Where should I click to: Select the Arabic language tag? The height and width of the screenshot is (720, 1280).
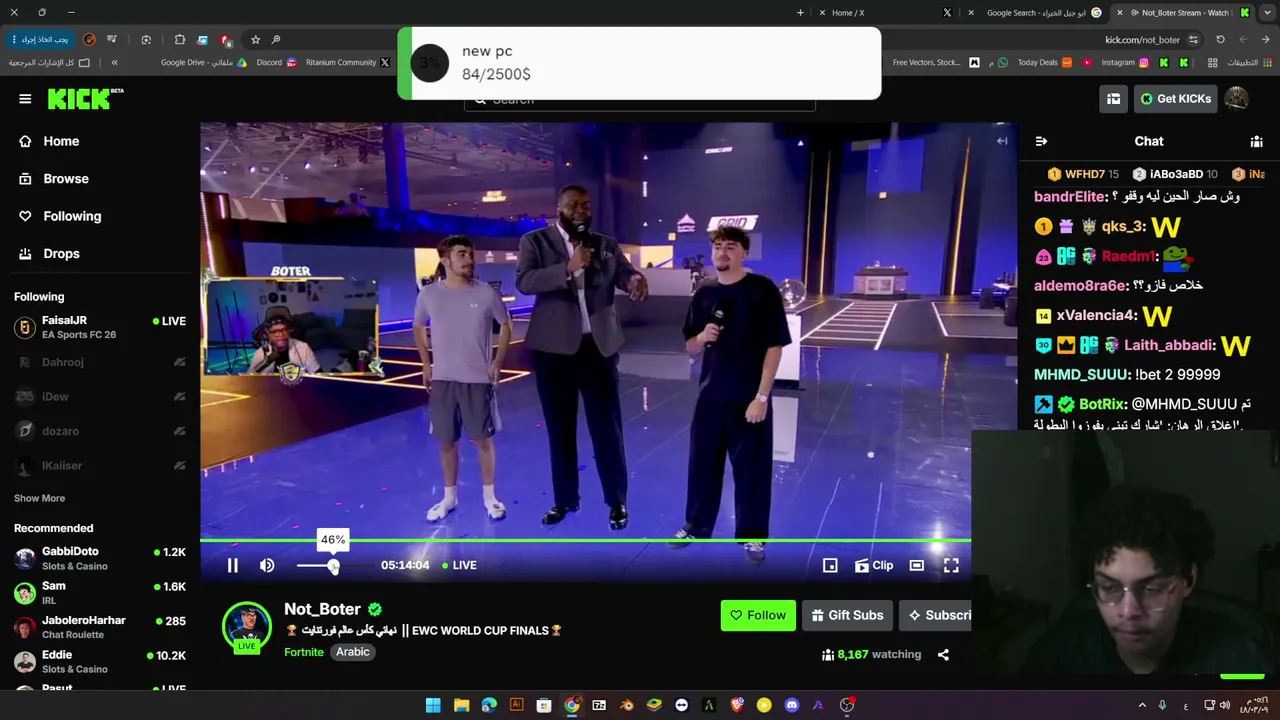(353, 652)
